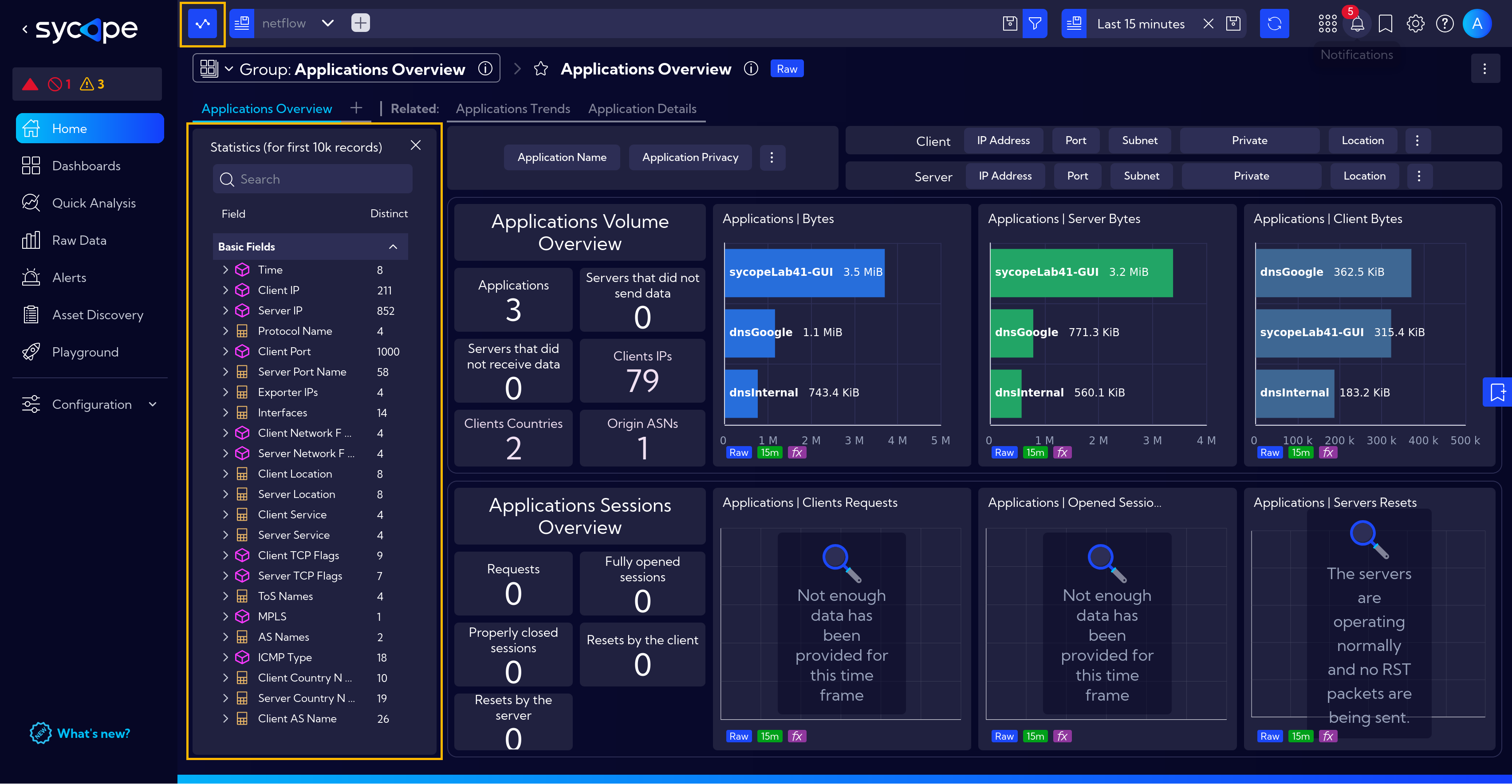Go to Home in the sidebar
The height and width of the screenshot is (784, 1512).
click(90, 129)
